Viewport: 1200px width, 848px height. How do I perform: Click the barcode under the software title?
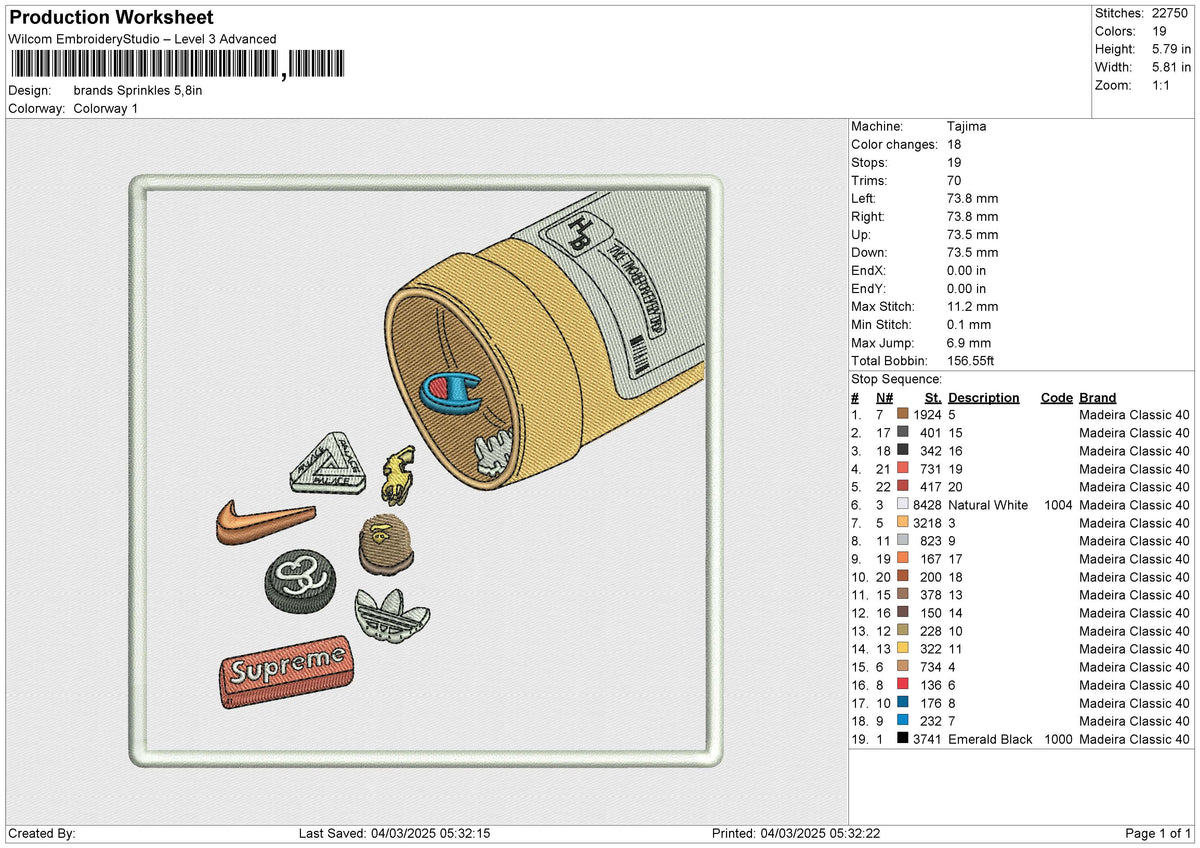pyautogui.click(x=177, y=65)
